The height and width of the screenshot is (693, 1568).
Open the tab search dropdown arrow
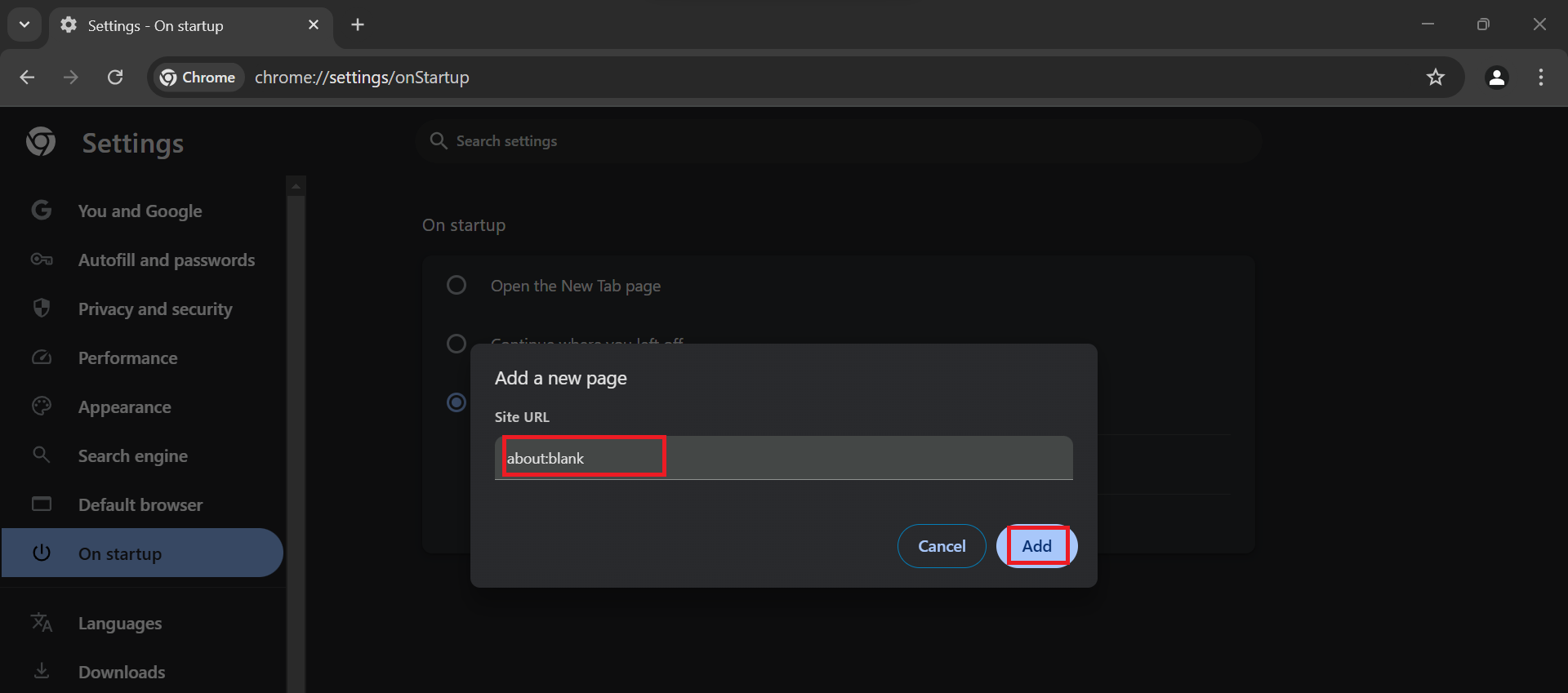pos(24,24)
